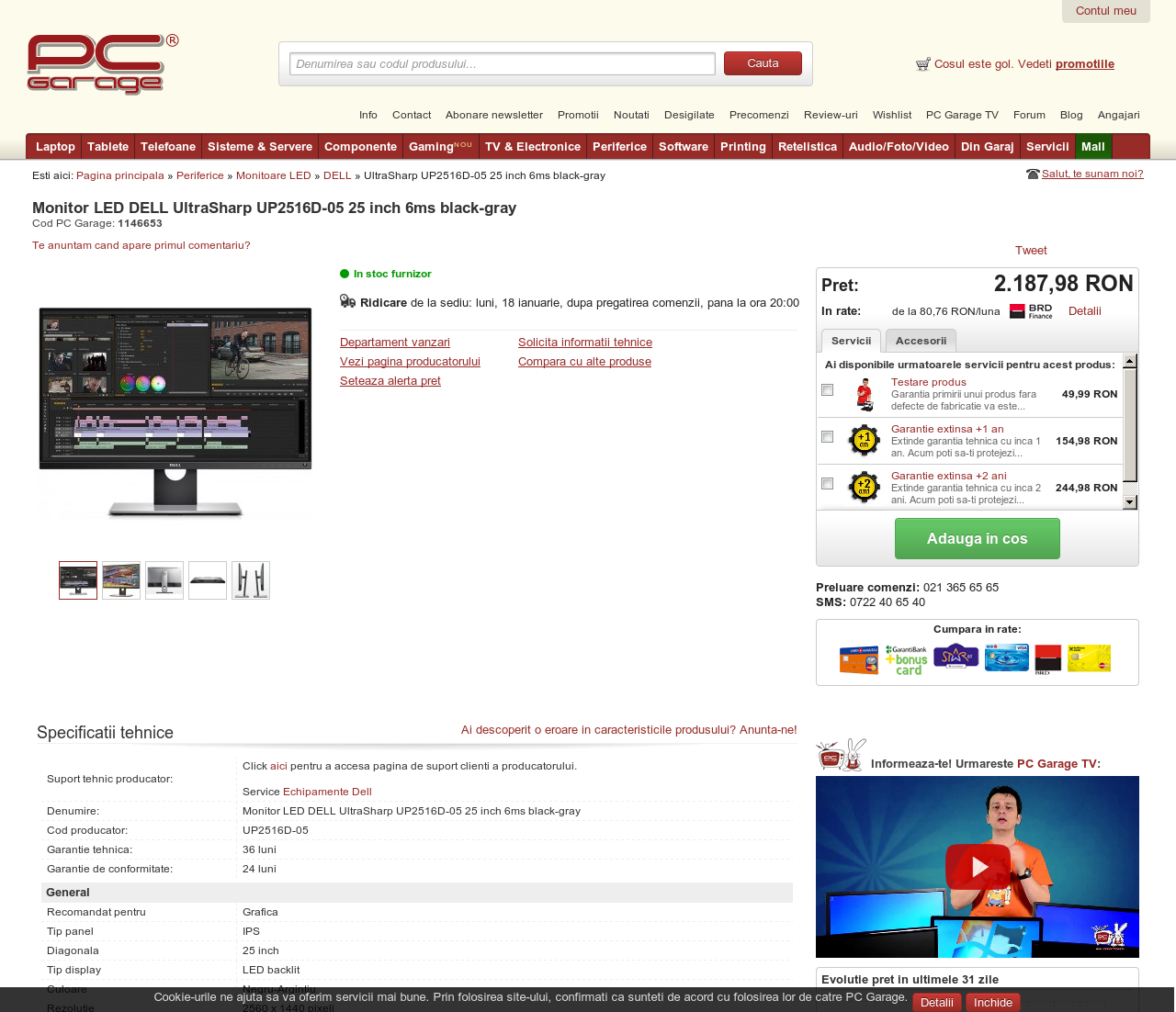Click the Tweet link
The height and width of the screenshot is (1012, 1176).
pyautogui.click(x=1031, y=251)
